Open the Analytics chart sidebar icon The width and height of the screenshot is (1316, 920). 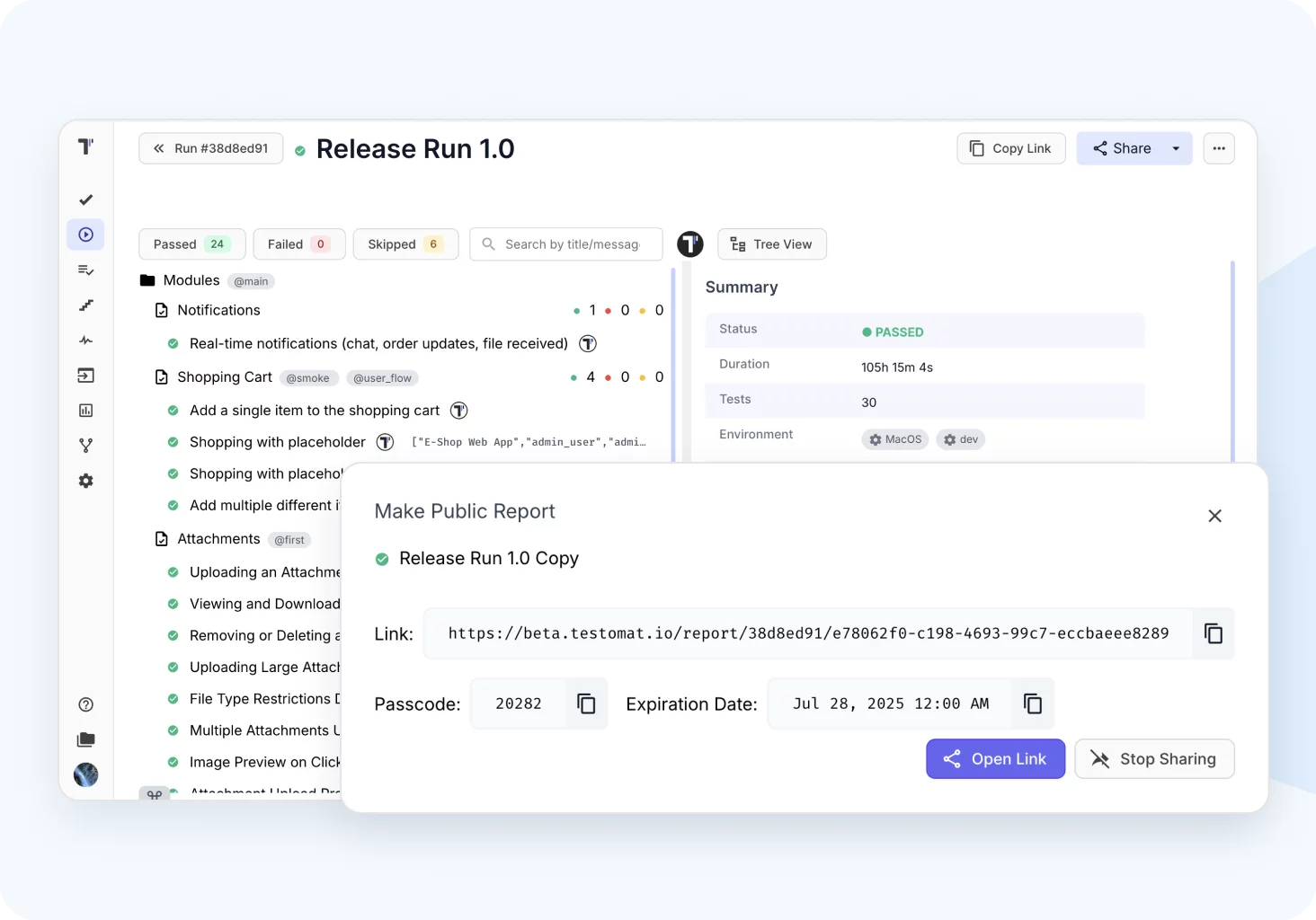coord(86,411)
